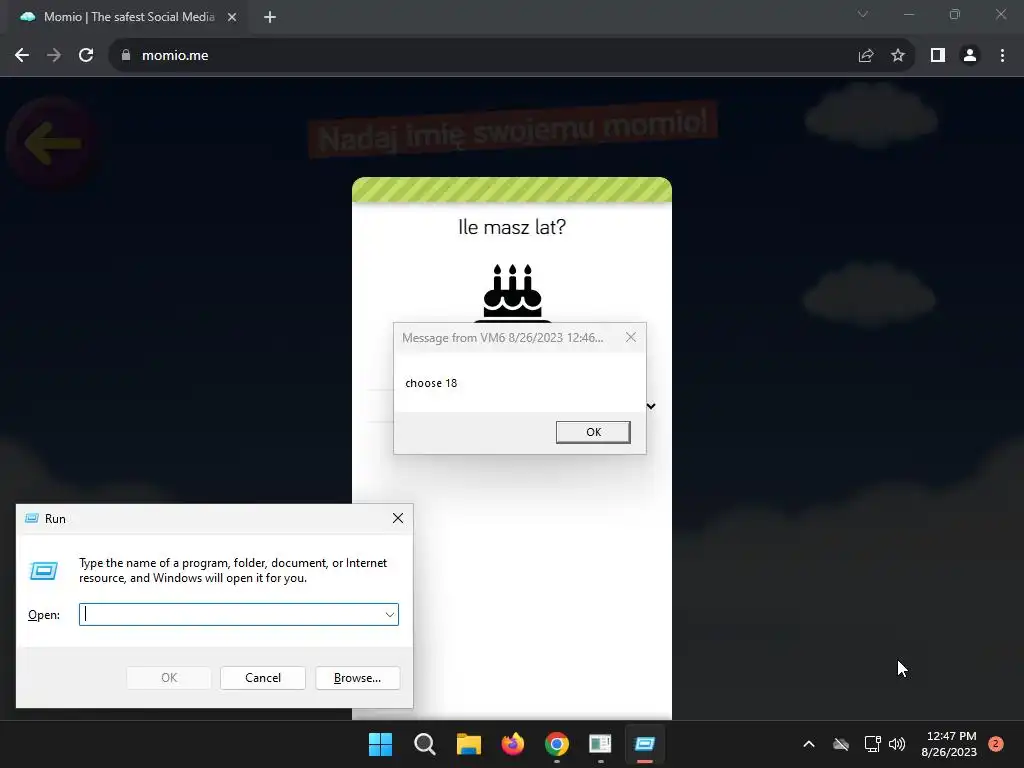Bookmark this page with the star icon
Viewport: 1024px width, 768px height.
pos(898,56)
